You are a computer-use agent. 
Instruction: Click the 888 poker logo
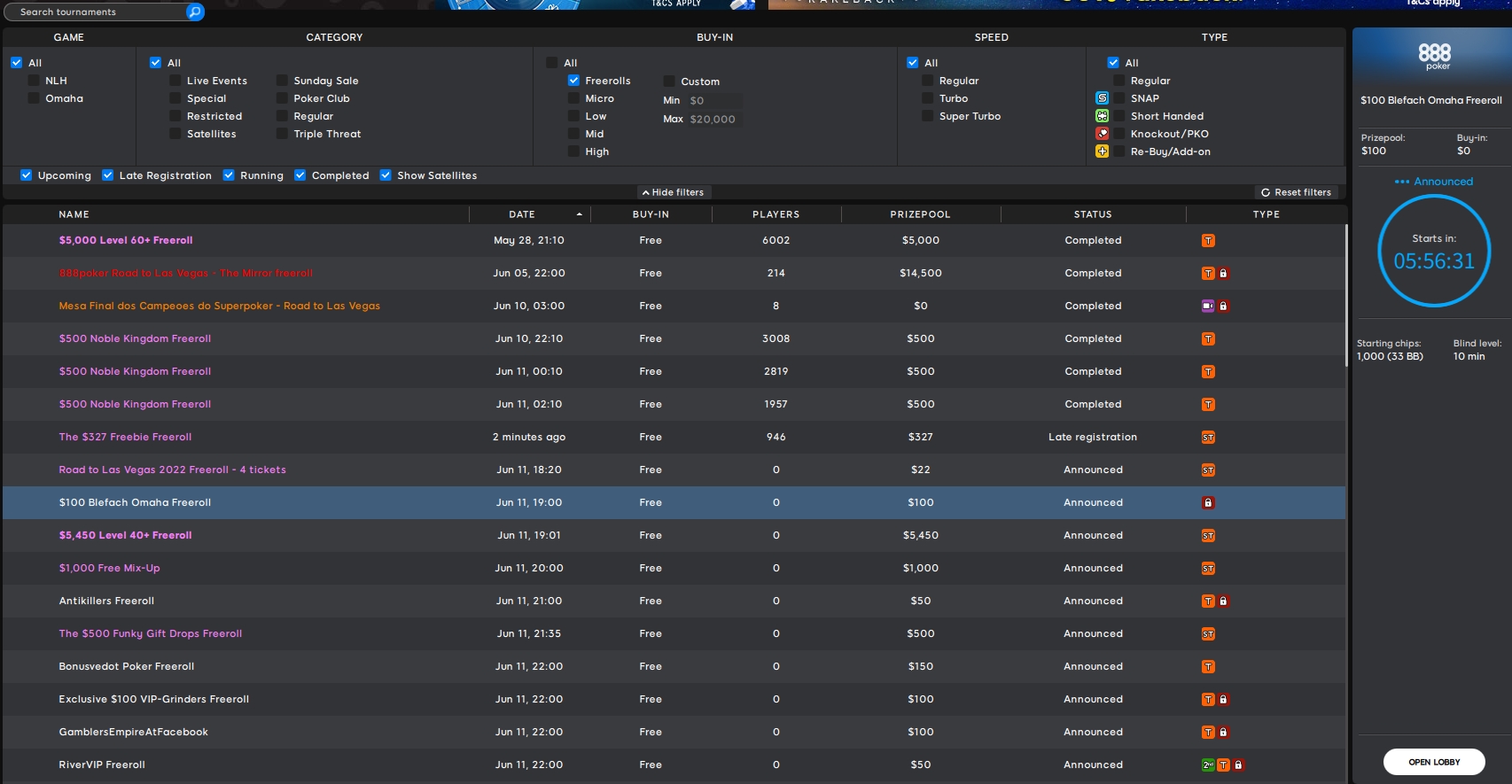pyautogui.click(x=1434, y=57)
